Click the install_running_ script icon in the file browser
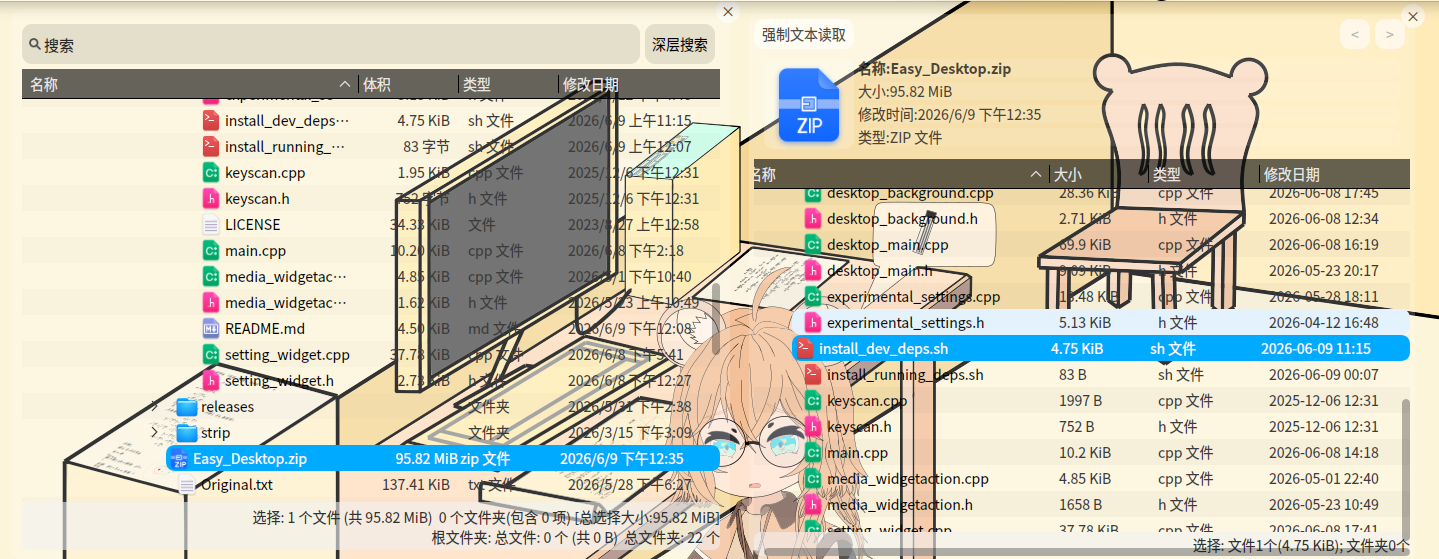The image size is (1439, 559). (x=210, y=147)
